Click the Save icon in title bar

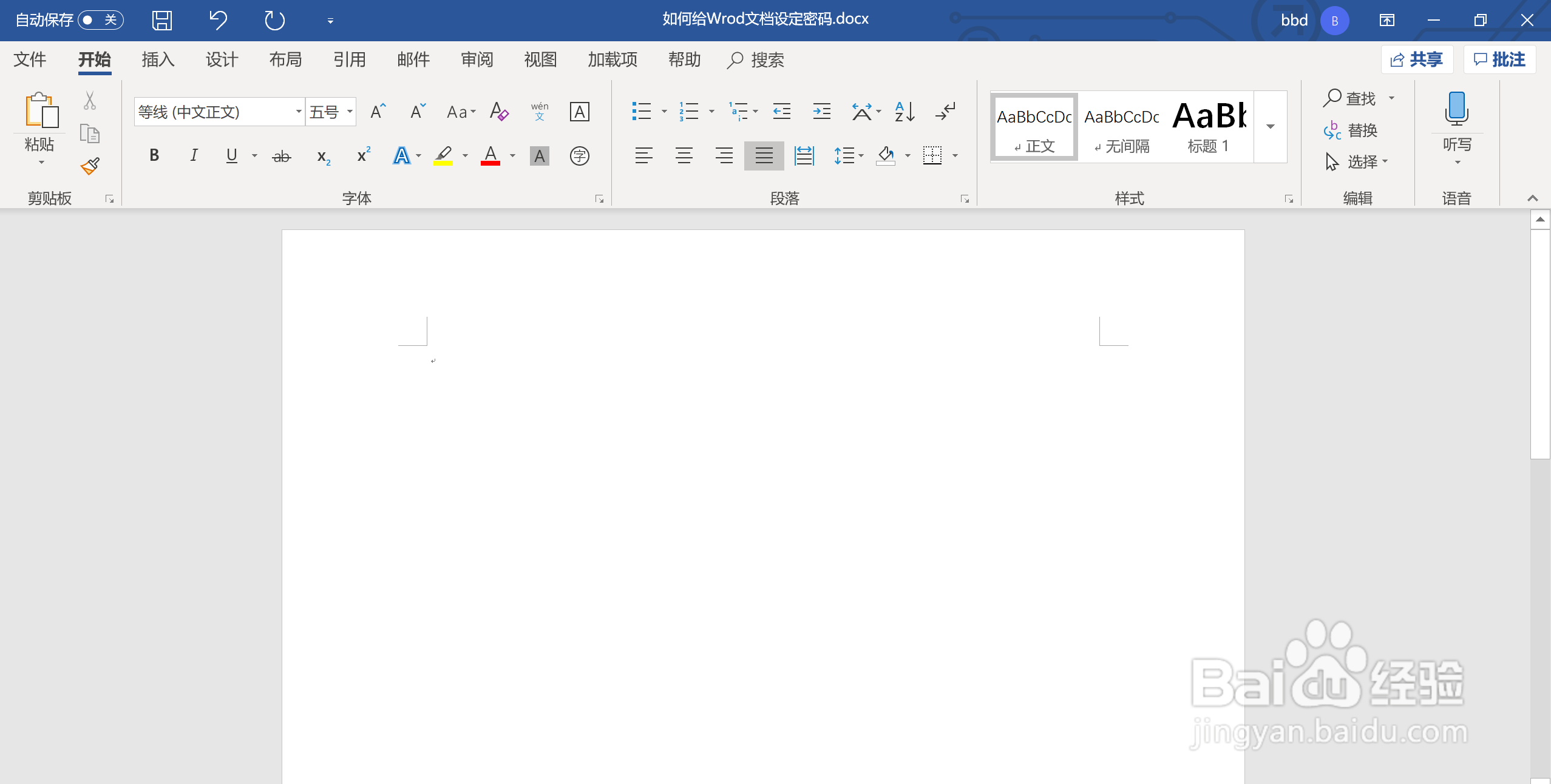click(161, 21)
